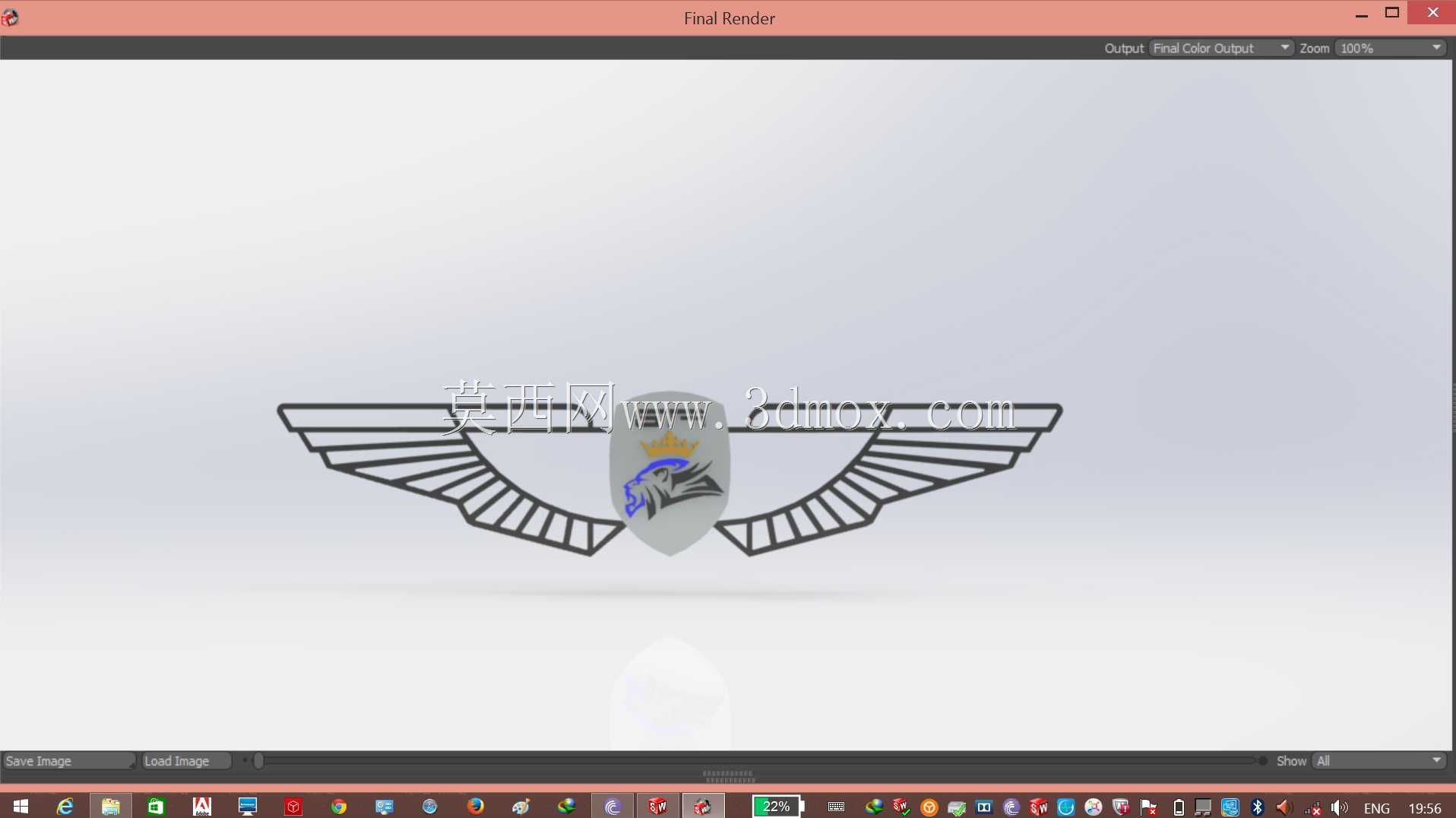Click the network status tray icon
This screenshot has width=1456, height=818.
click(1312, 808)
